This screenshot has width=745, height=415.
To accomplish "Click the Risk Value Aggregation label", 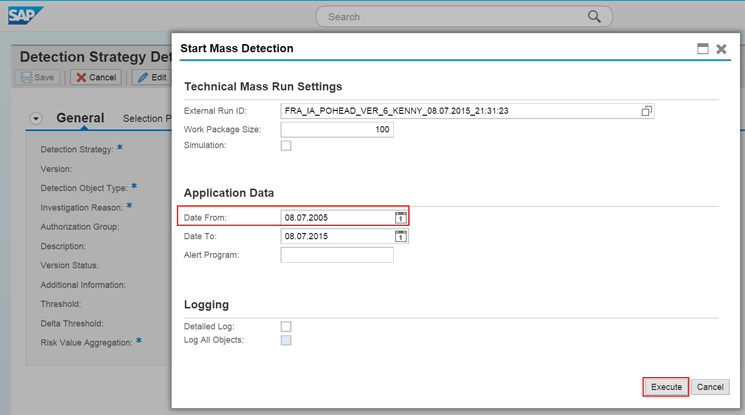I will 86,343.
